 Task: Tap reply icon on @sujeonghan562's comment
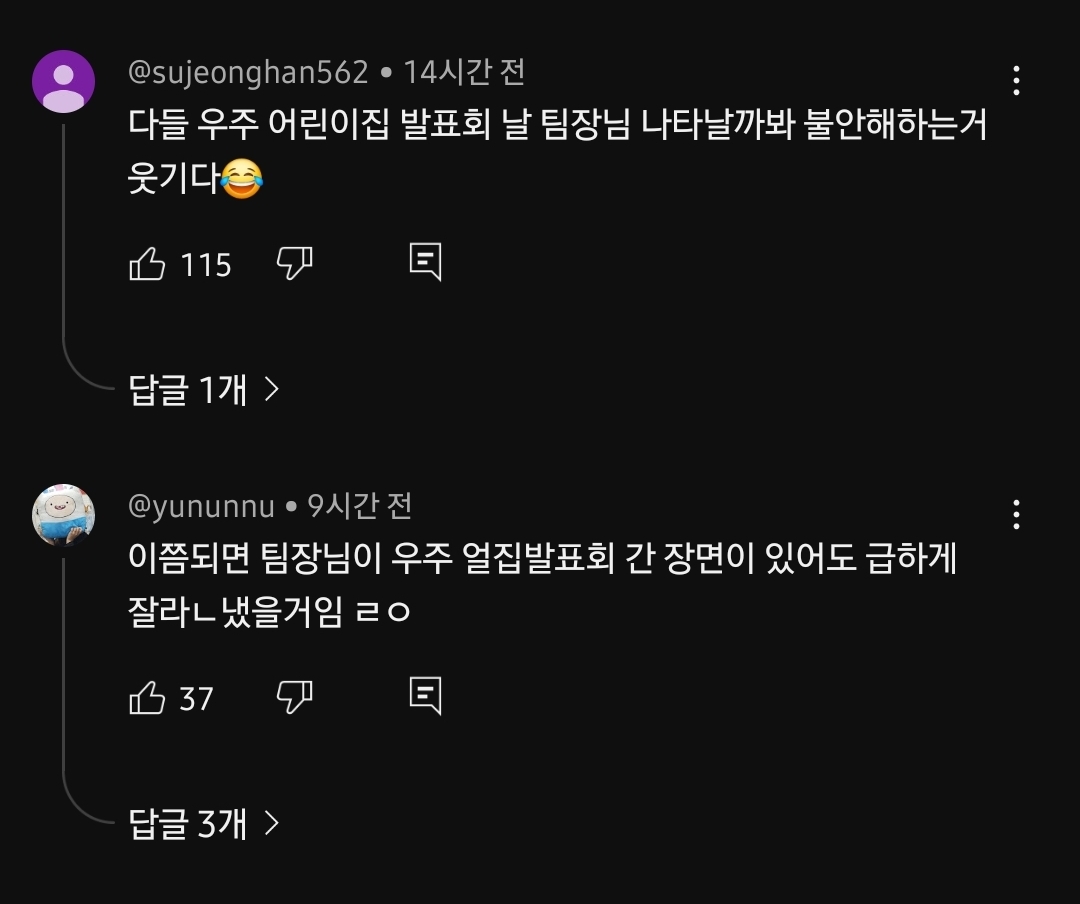point(426,261)
